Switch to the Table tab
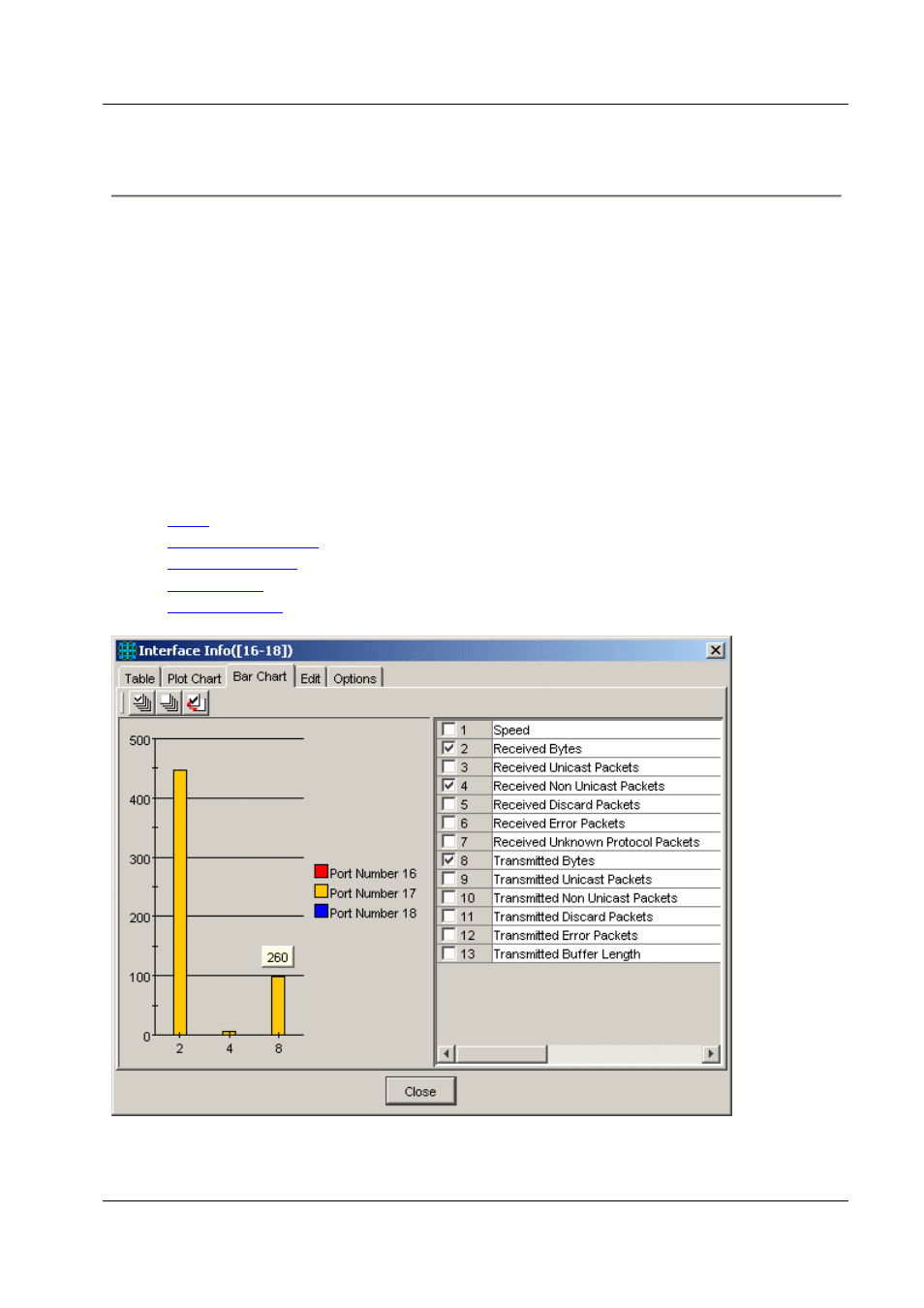 [139, 678]
